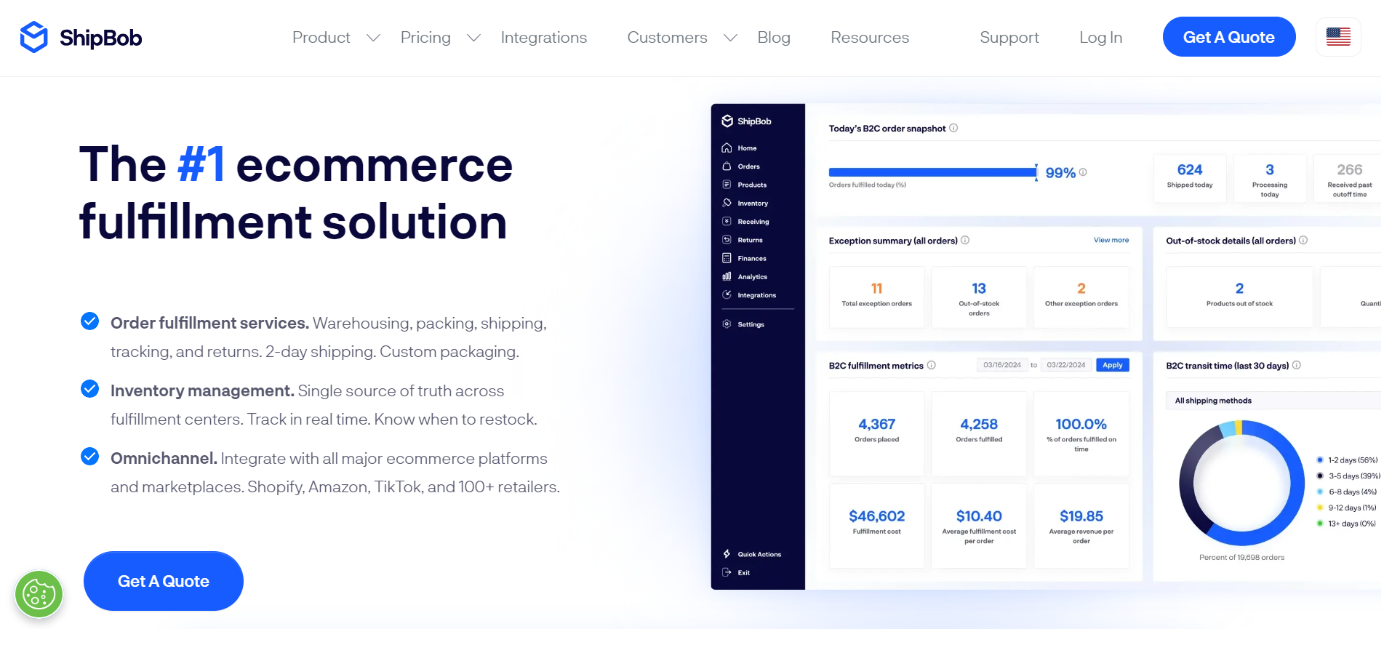This screenshot has width=1381, height=671.
Task: Click the green 13+ days legend dot
Action: pos(1320,523)
